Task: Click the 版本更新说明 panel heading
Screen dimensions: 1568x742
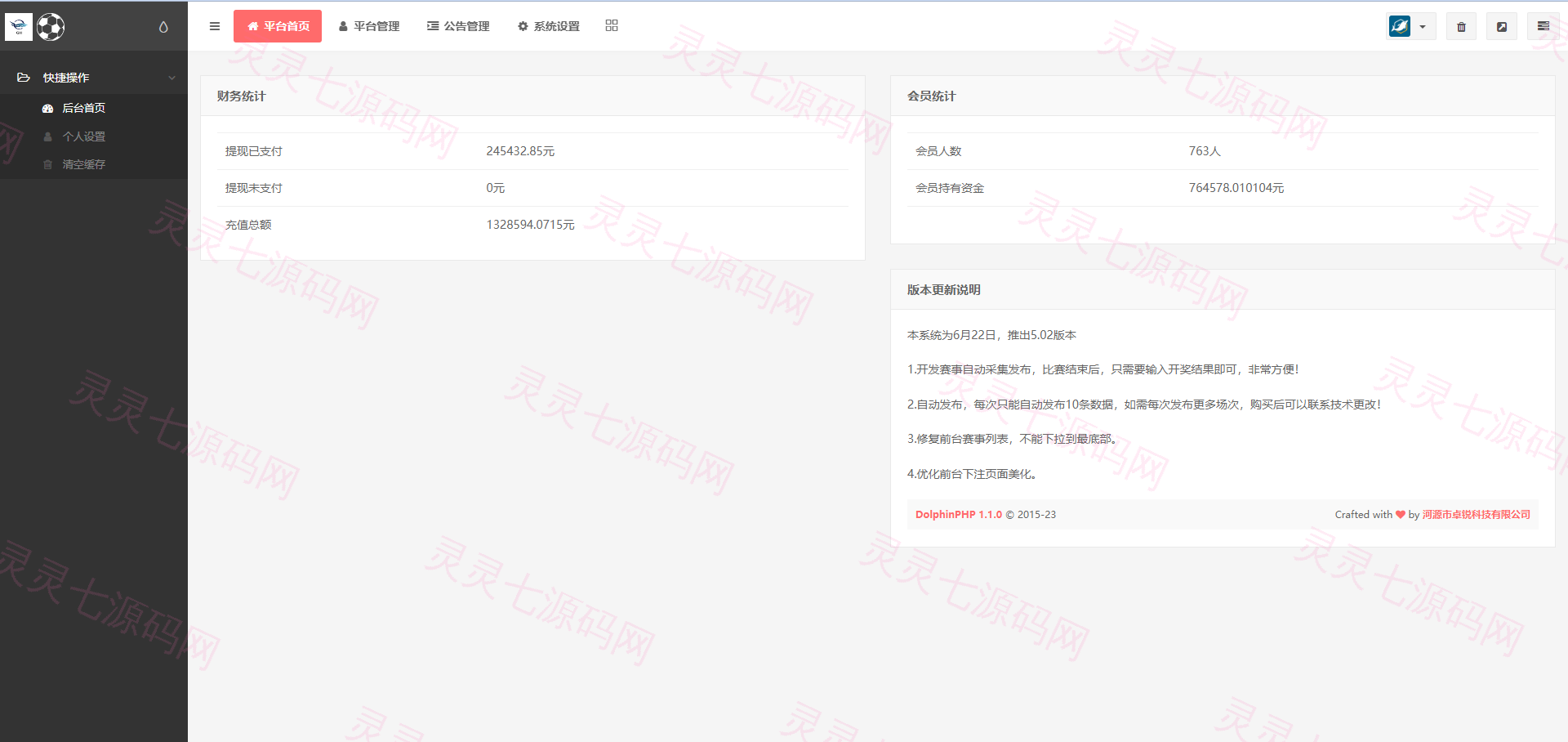Action: (944, 289)
